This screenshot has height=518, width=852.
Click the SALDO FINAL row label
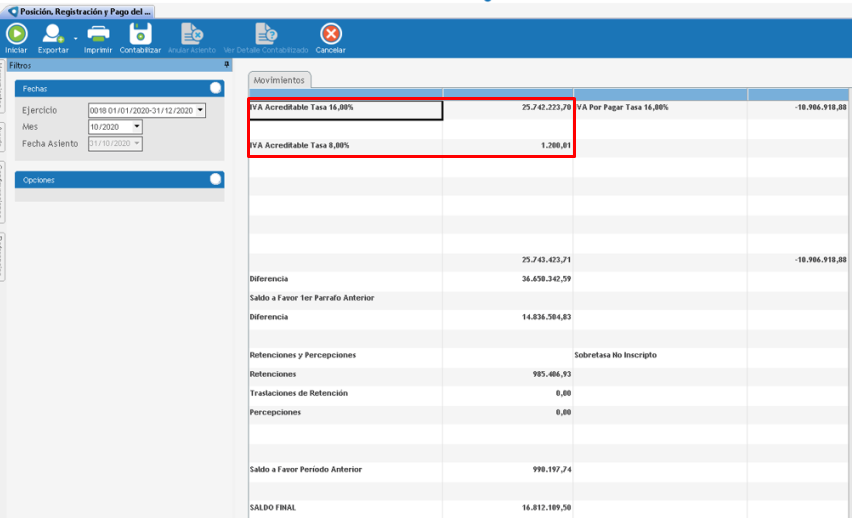[x=273, y=508]
